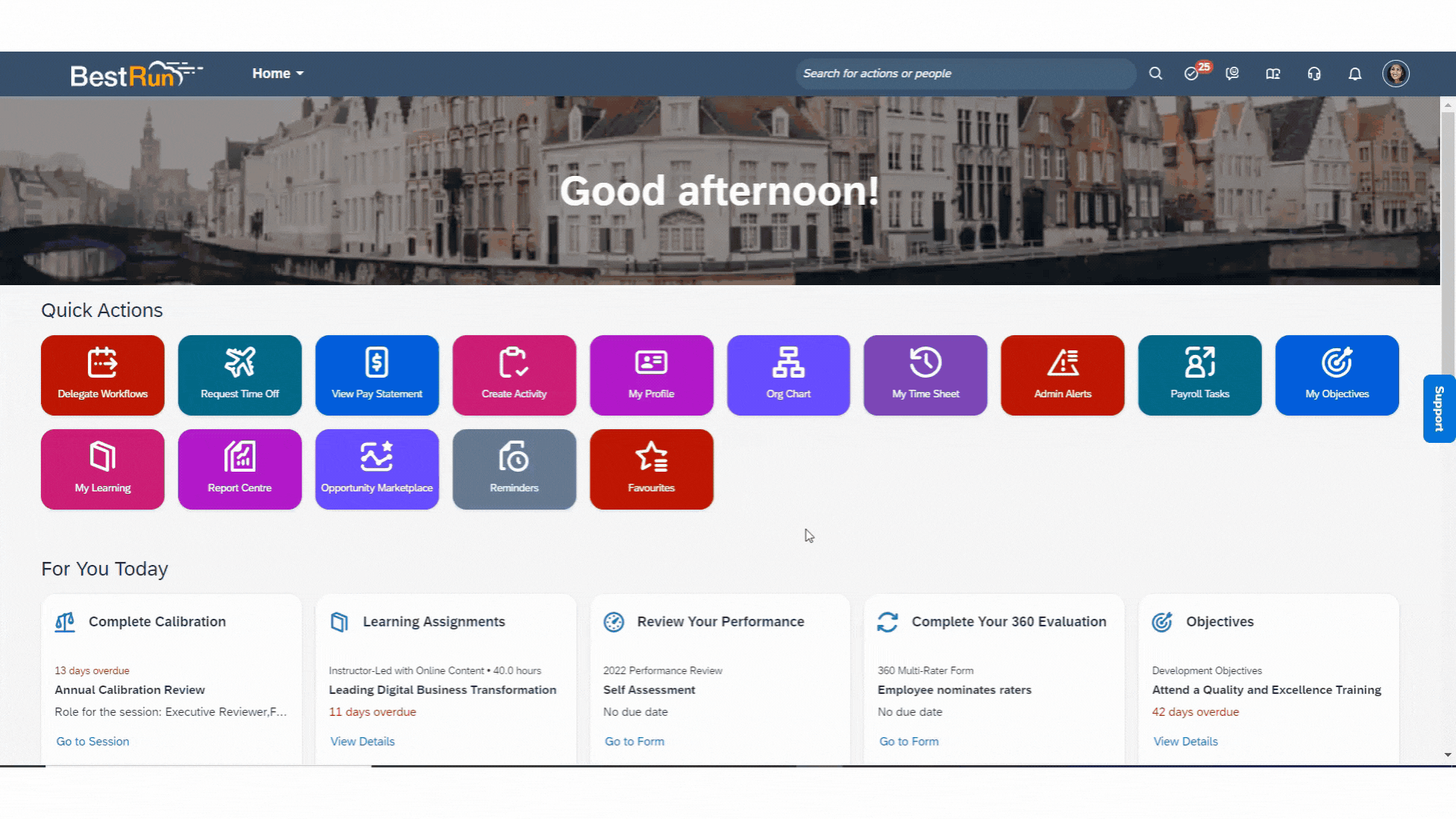1456x819 pixels.
Task: Follow View Details under Learning Assignments
Action: click(362, 742)
